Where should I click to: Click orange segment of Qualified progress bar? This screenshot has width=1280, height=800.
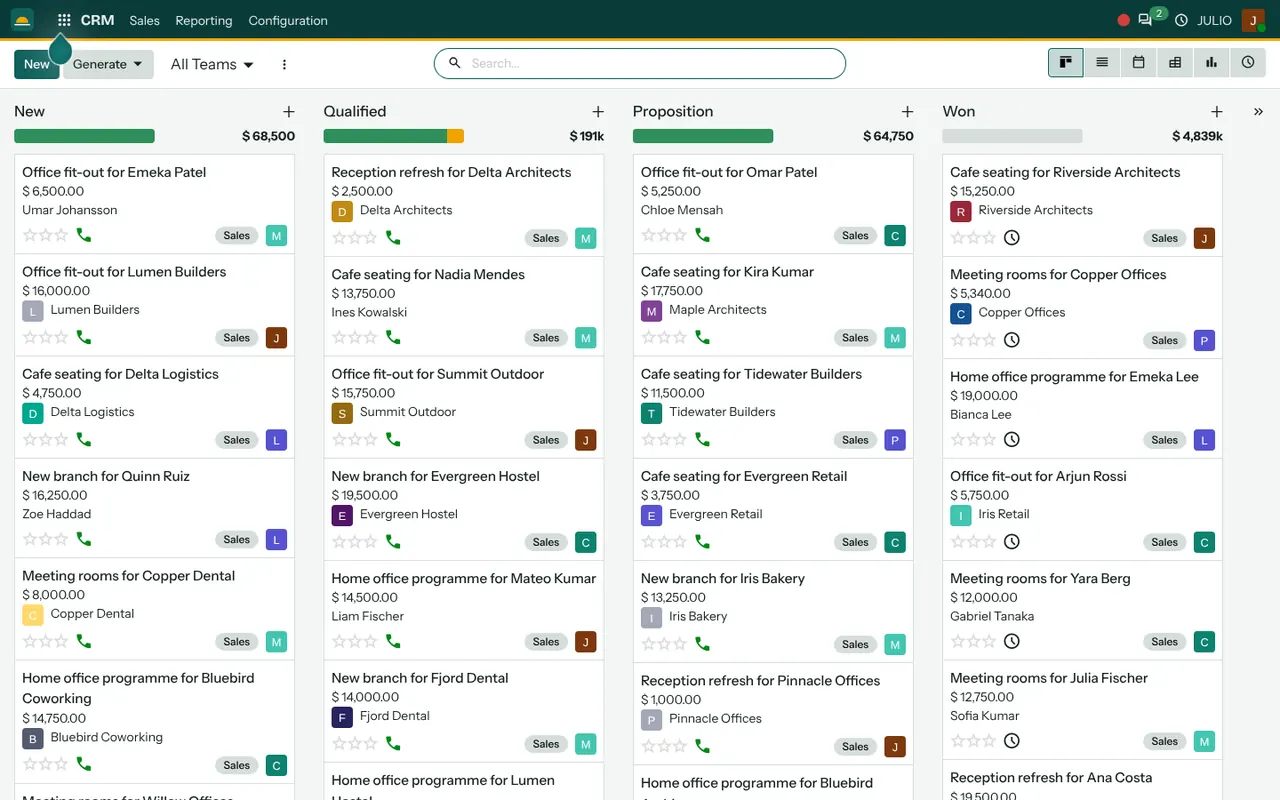click(455, 136)
